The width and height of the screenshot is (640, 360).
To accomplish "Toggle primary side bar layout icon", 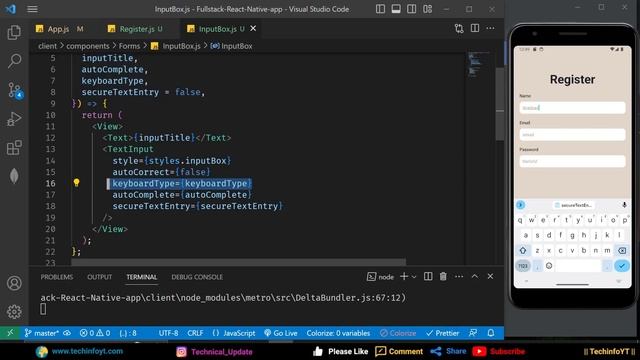I will [x=380, y=9].
